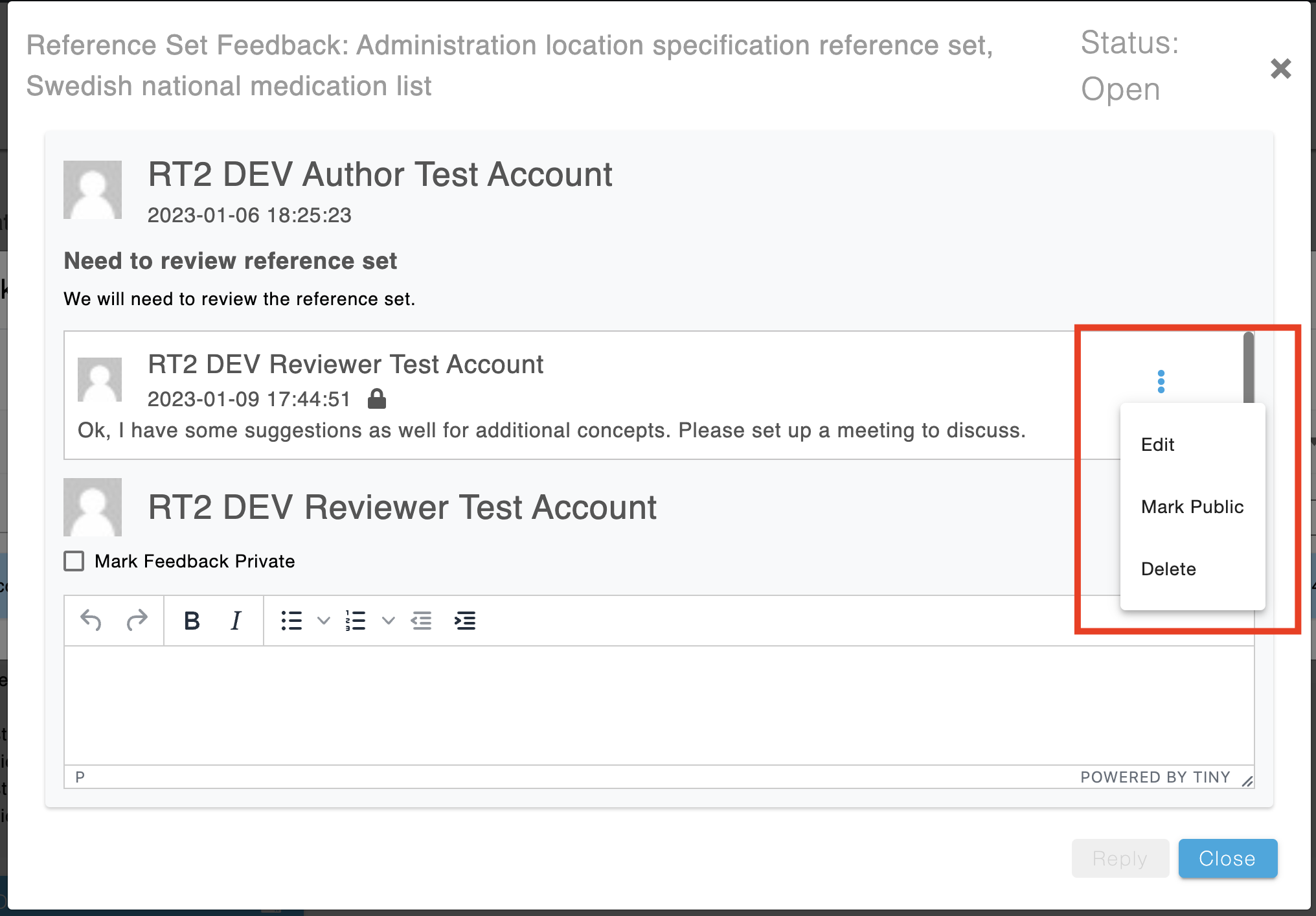Toggle italic formatting in the editor
Viewport: 1316px width, 916px height.
(x=236, y=621)
